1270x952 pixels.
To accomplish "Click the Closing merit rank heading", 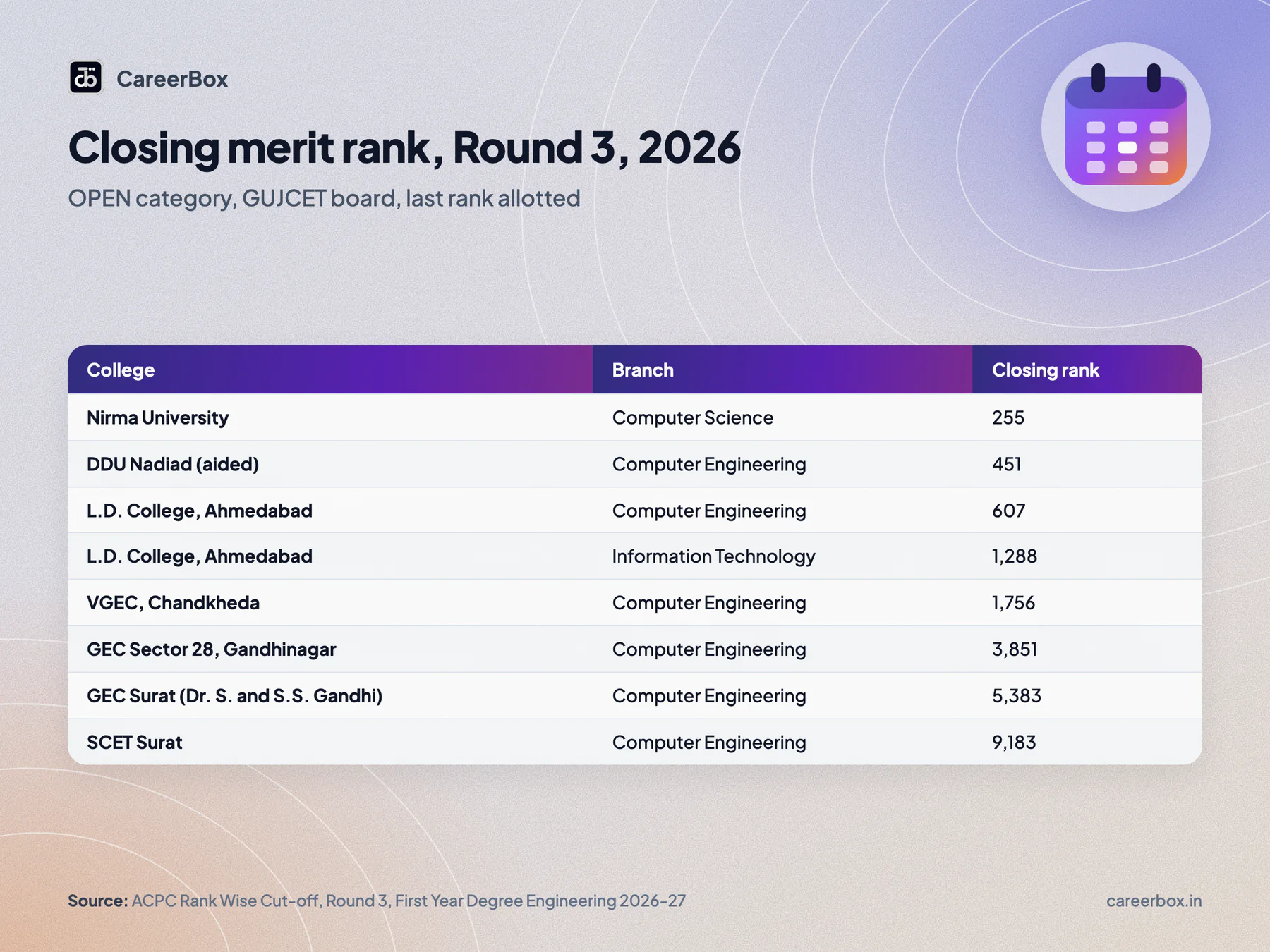I will click(x=404, y=147).
